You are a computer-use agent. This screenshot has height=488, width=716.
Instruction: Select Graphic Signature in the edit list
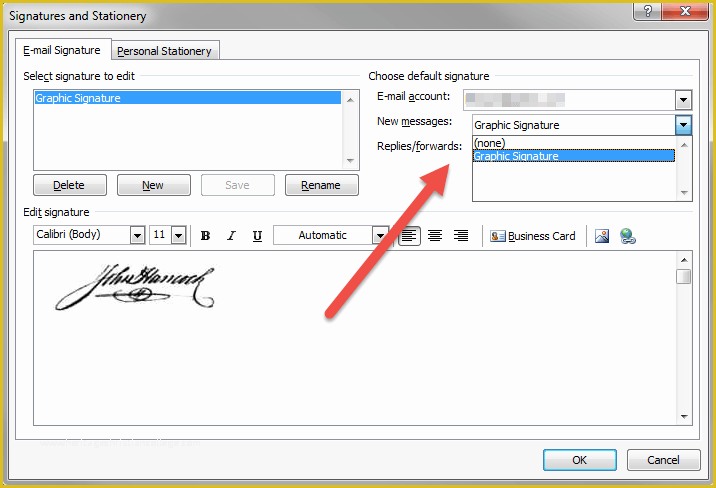click(188, 98)
